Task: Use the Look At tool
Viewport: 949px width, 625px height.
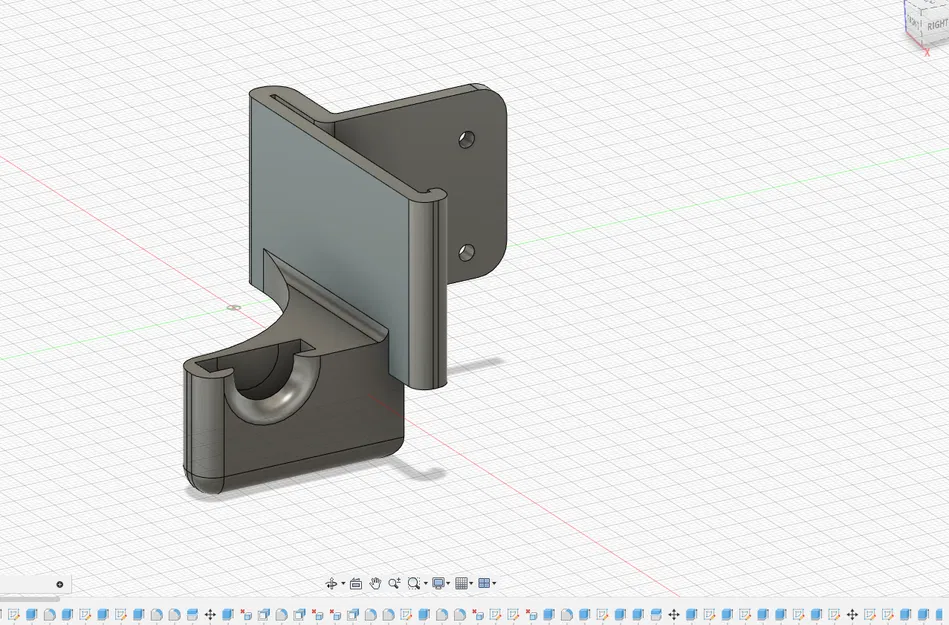Action: pos(356,583)
